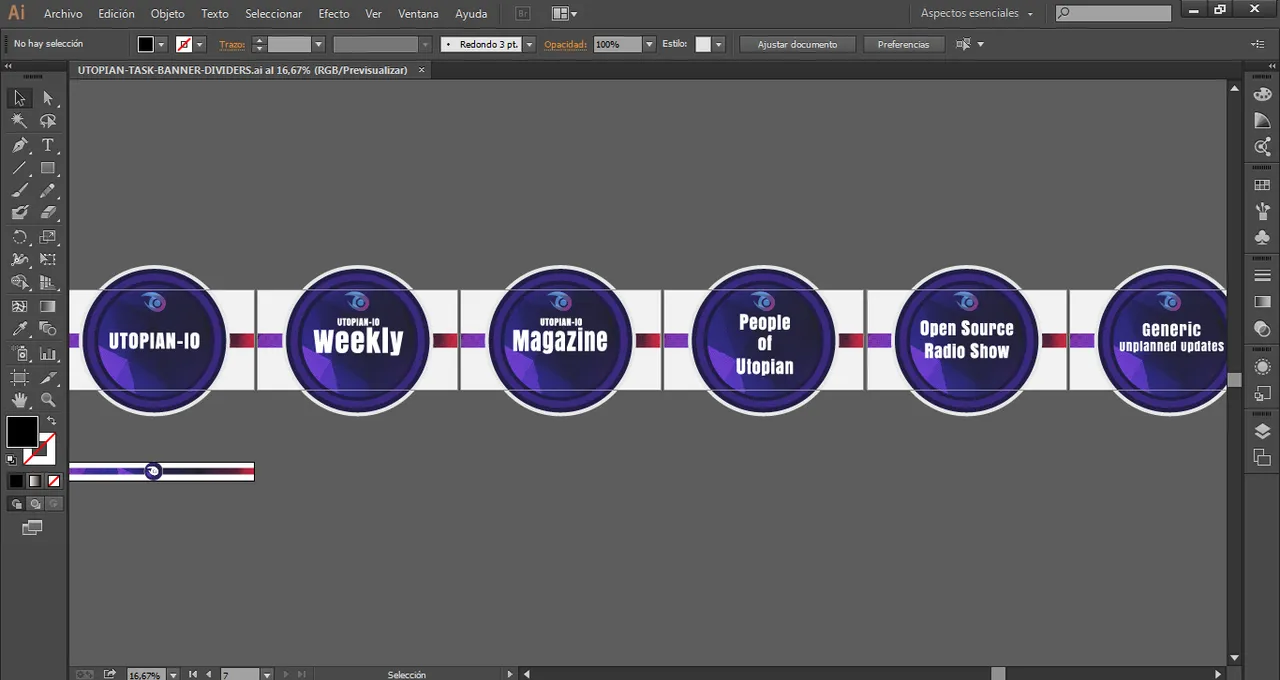The image size is (1280, 680).
Task: Open stroke color dropdown in control bar
Action: 199,45
